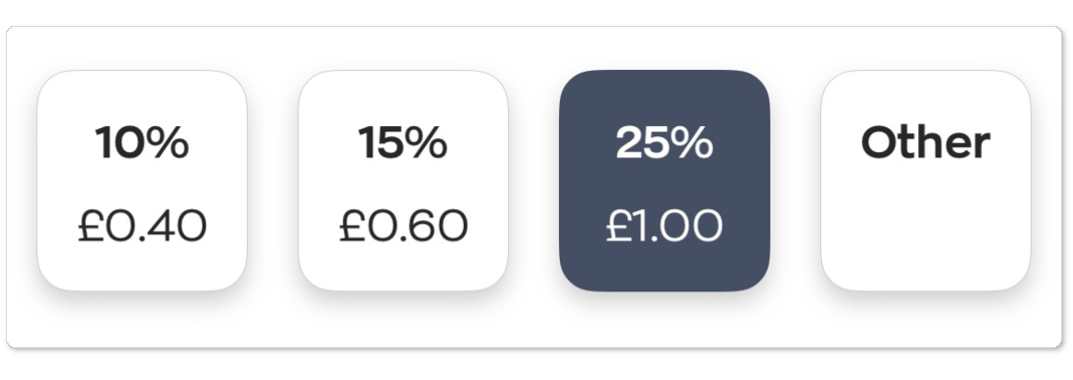Choose the Other tip amount tile
Image resolution: width=1073 pixels, height=380 pixels.
point(926,181)
